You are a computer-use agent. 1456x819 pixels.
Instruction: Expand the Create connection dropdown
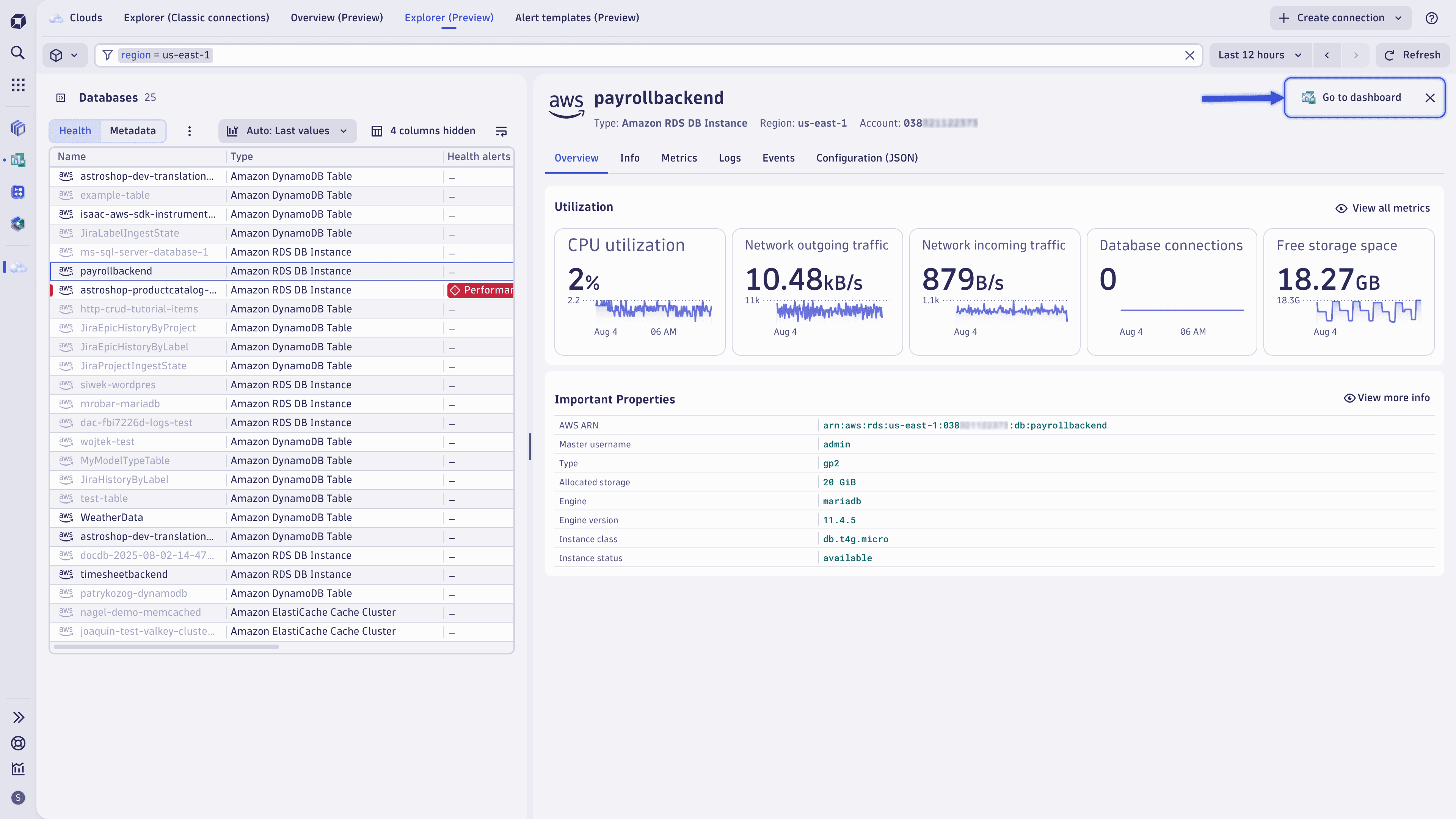pos(1340,18)
